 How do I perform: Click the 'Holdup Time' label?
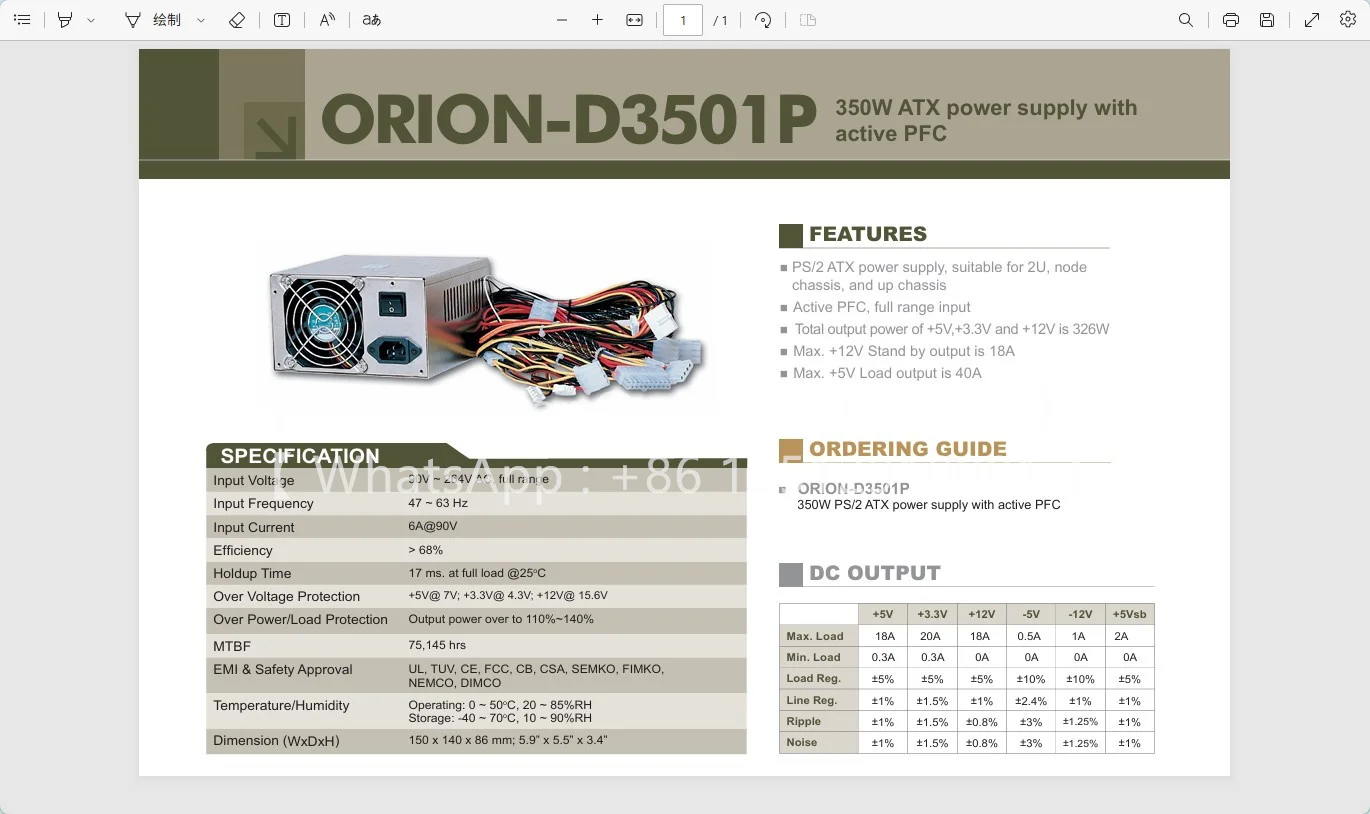tap(252, 573)
